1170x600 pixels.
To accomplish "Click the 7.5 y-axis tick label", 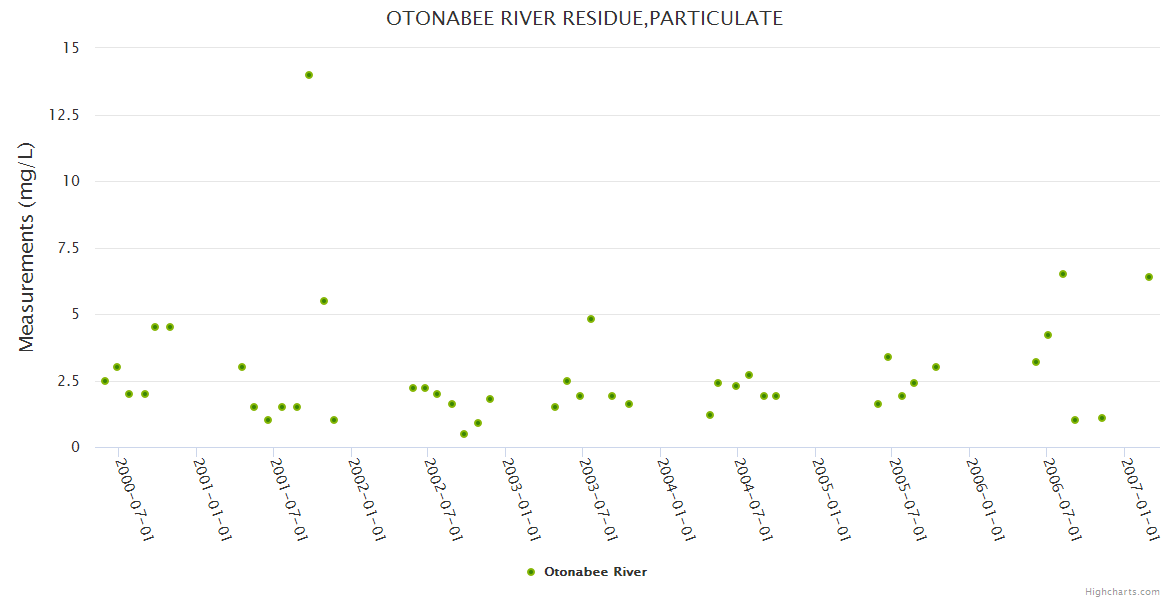I will tap(68, 248).
